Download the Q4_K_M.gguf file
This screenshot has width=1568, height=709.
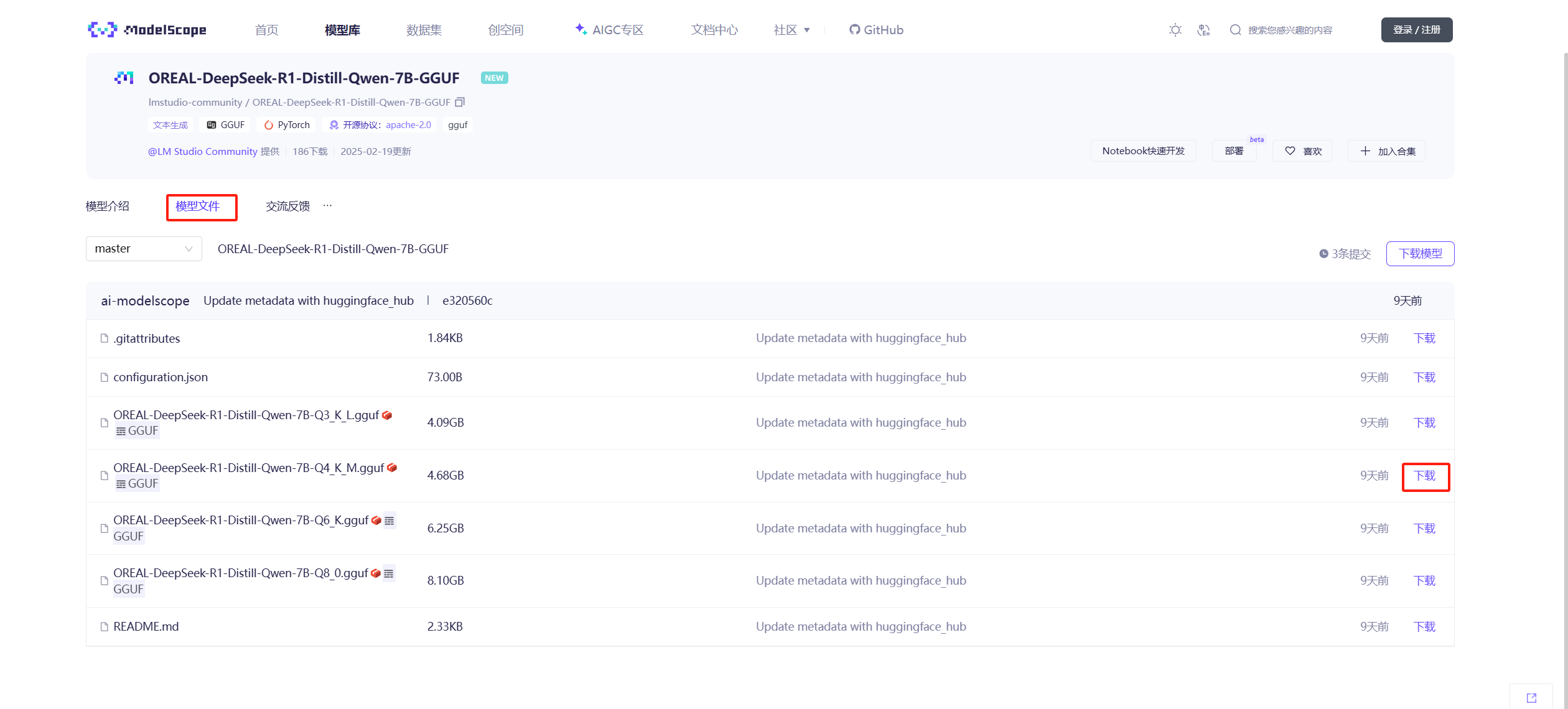(1424, 476)
